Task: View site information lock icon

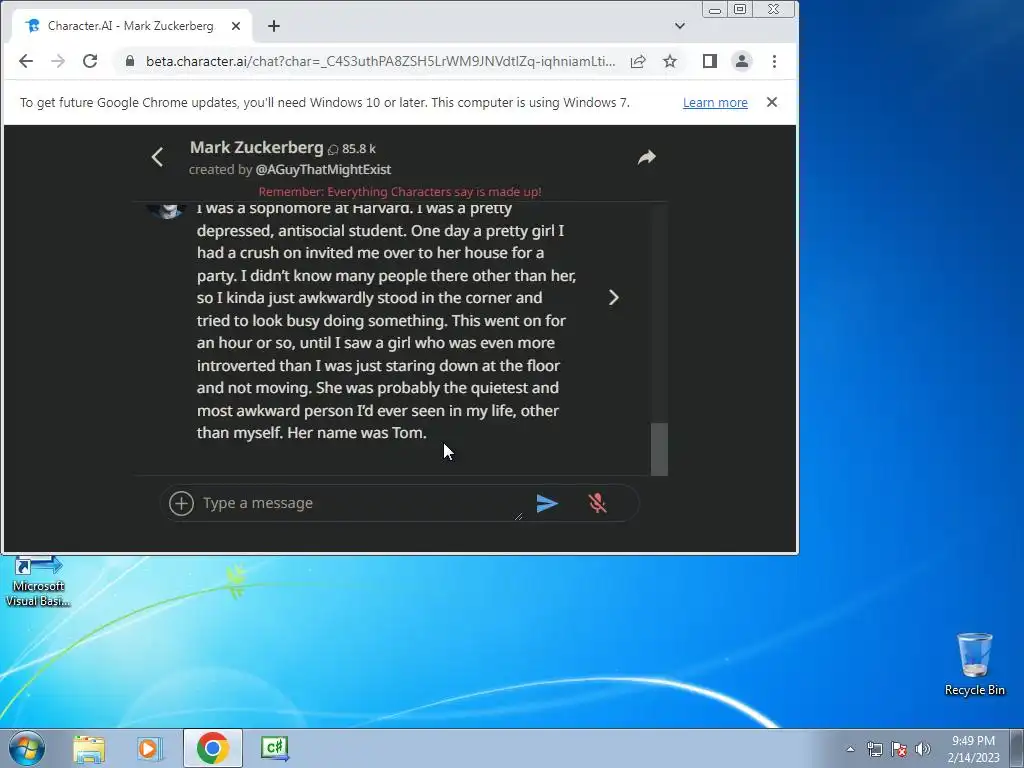Action: click(130, 61)
